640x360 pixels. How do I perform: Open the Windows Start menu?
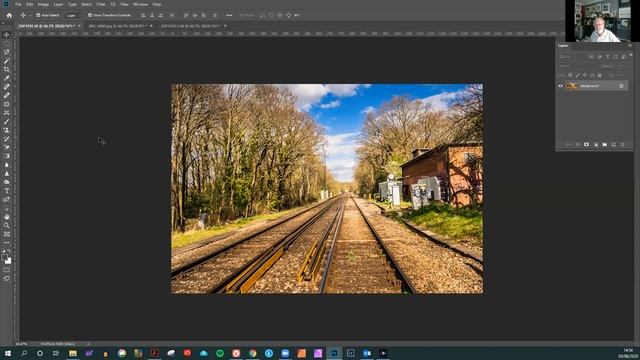[7, 353]
